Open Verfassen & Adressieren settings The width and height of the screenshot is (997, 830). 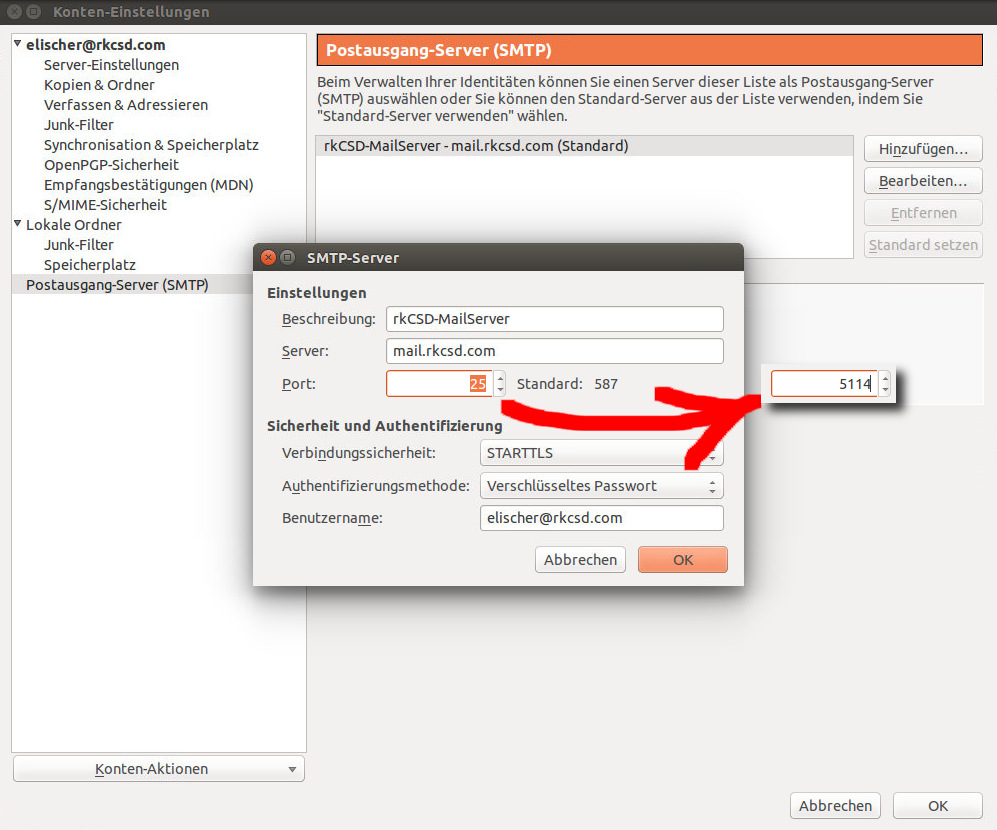point(126,105)
